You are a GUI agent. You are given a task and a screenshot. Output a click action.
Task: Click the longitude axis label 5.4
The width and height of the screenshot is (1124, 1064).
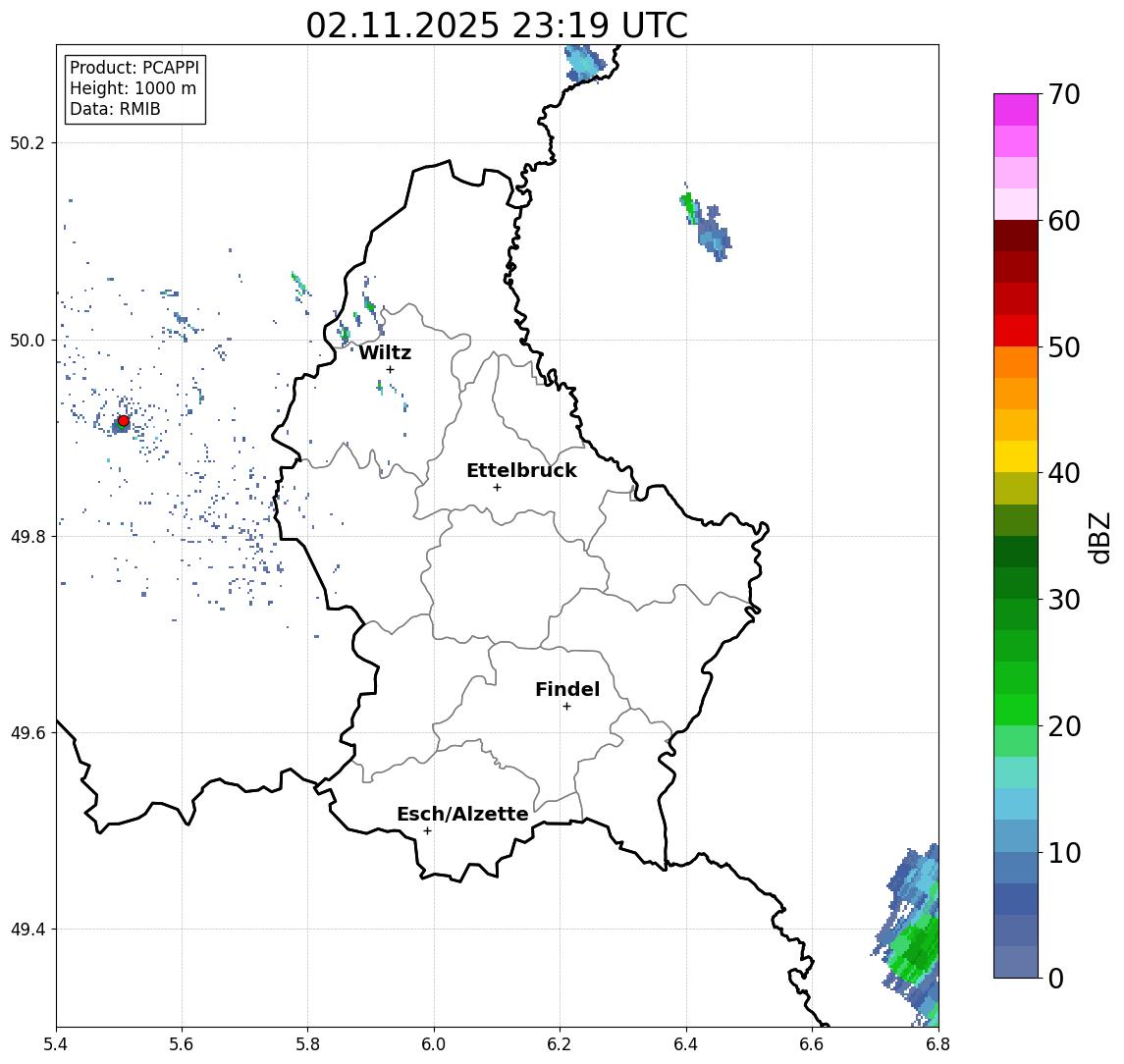pyautogui.click(x=56, y=1044)
